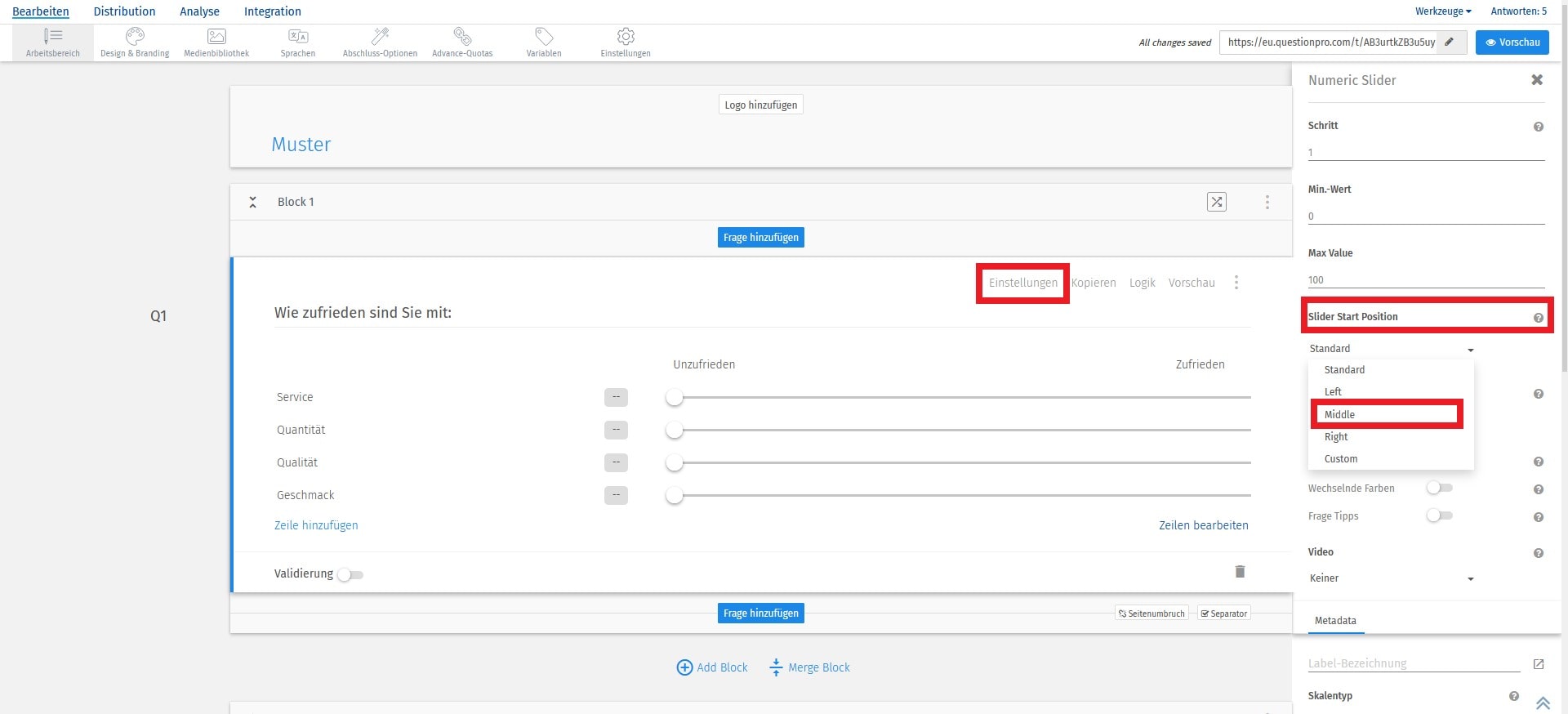The height and width of the screenshot is (714, 1568).
Task: Collapse Block 1 with chevron icon
Action: click(x=253, y=202)
